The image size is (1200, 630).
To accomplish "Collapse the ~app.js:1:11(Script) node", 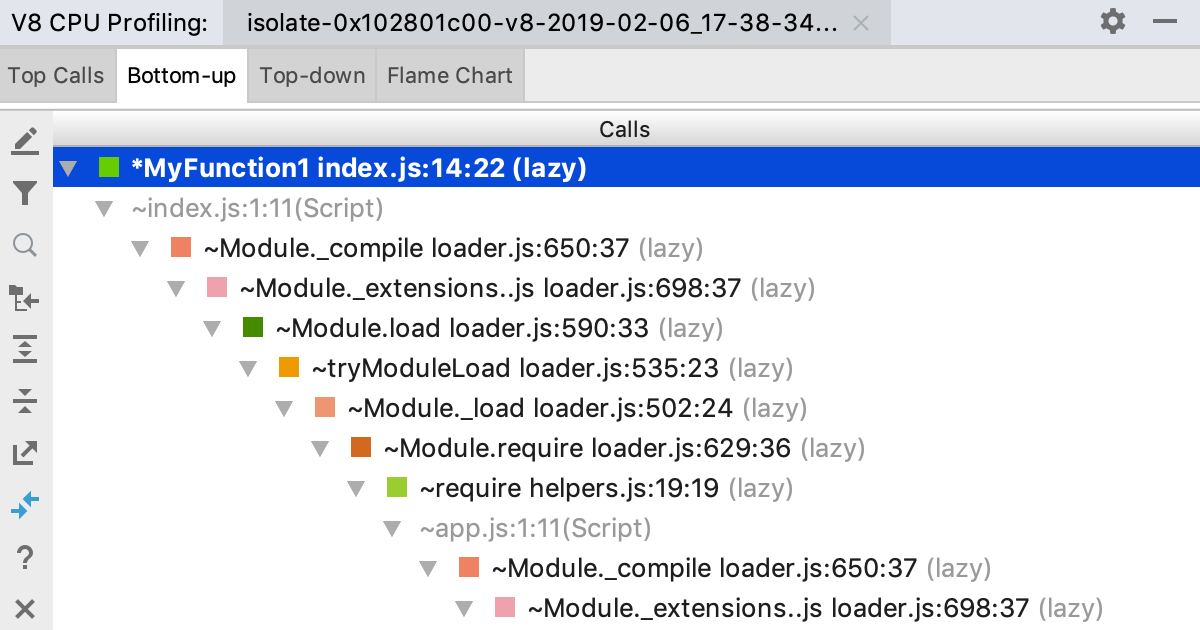I will (392, 528).
